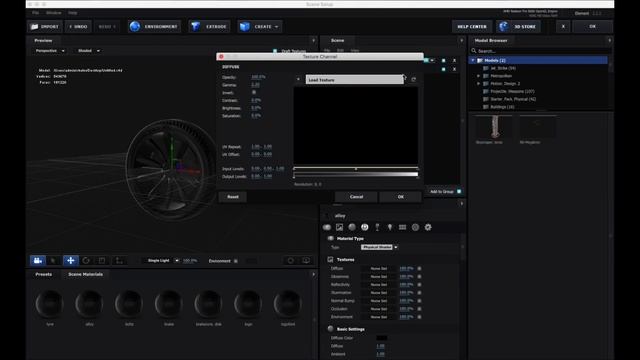
Task: Switch to the Presets tab
Action: pos(44,274)
